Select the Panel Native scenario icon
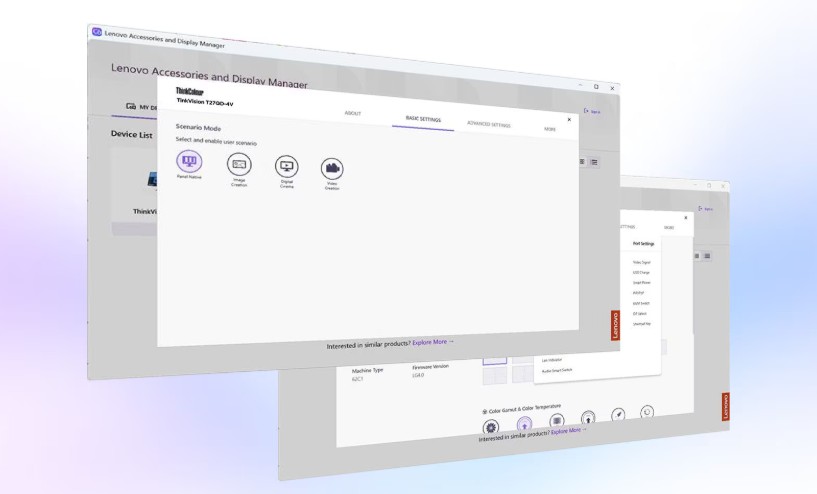This screenshot has width=817, height=494. (188, 160)
